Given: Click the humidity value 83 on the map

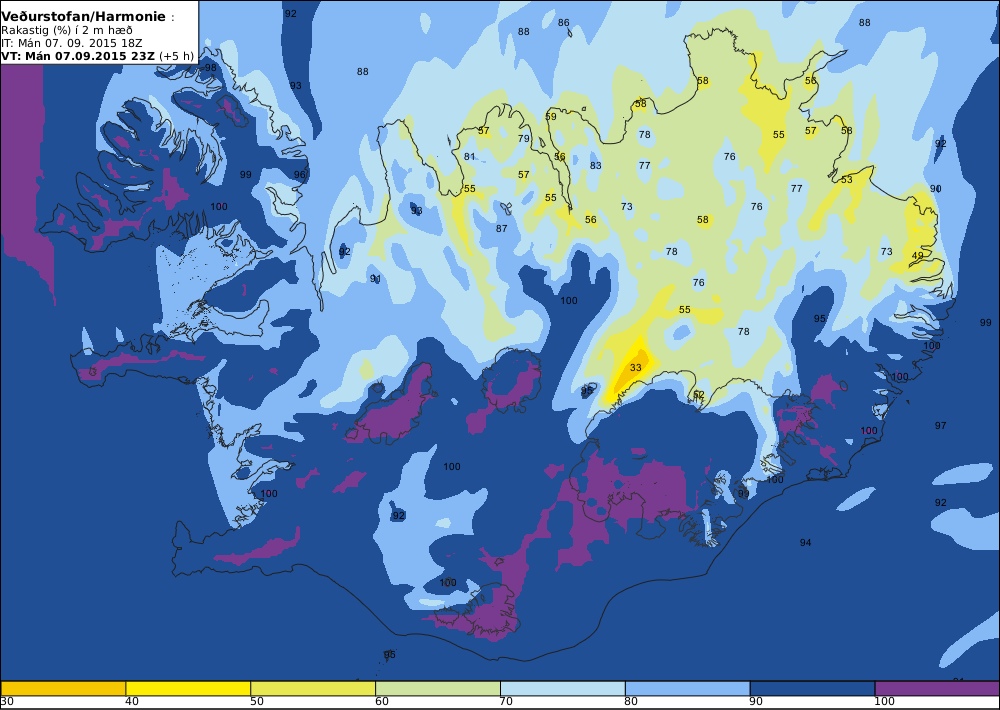Looking at the screenshot, I should [x=595, y=165].
